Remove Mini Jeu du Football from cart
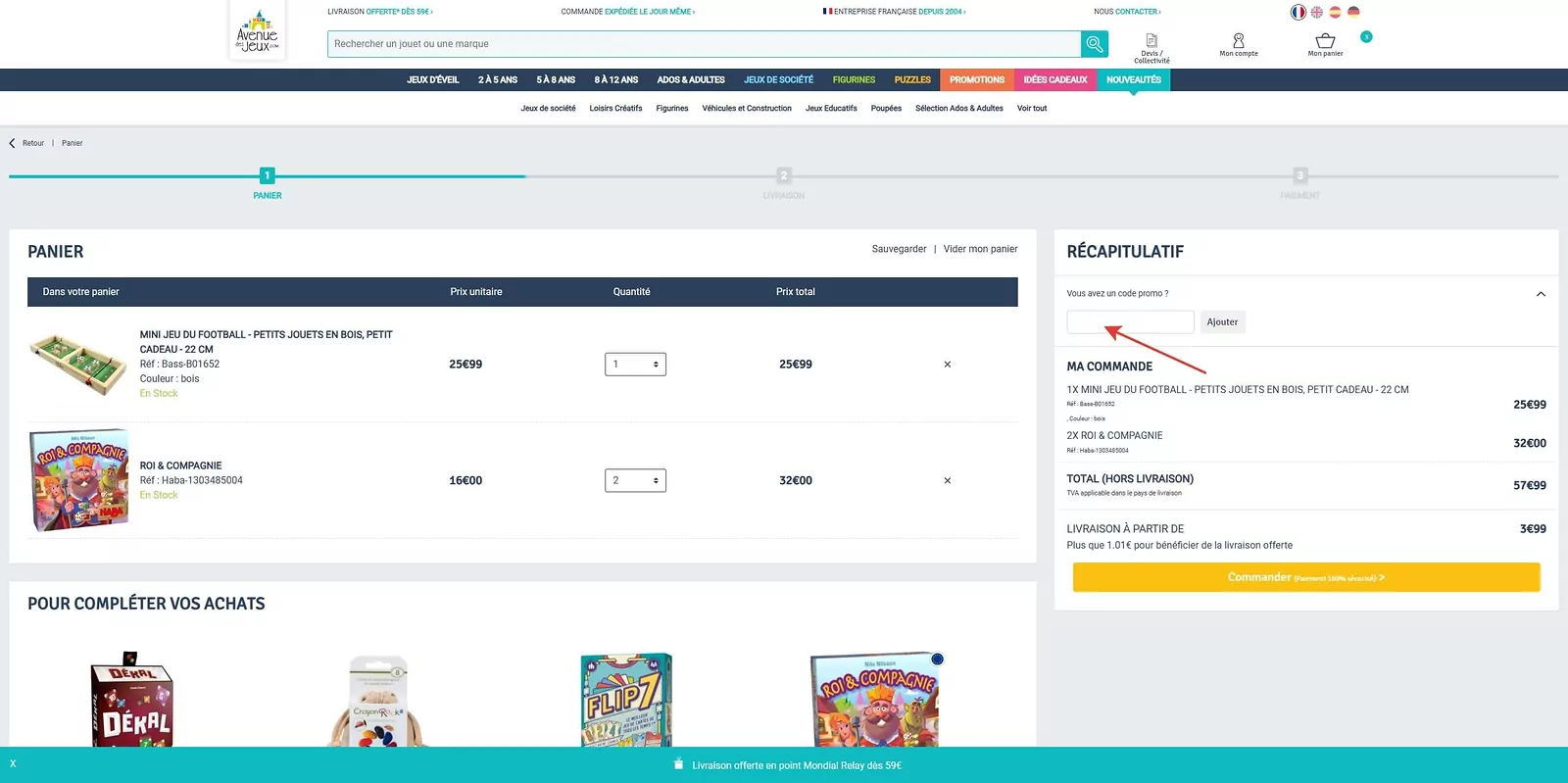The width and height of the screenshot is (1568, 783). (948, 365)
